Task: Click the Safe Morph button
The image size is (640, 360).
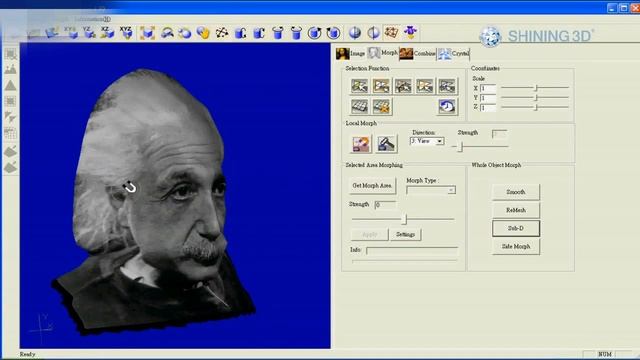Action: (x=516, y=247)
